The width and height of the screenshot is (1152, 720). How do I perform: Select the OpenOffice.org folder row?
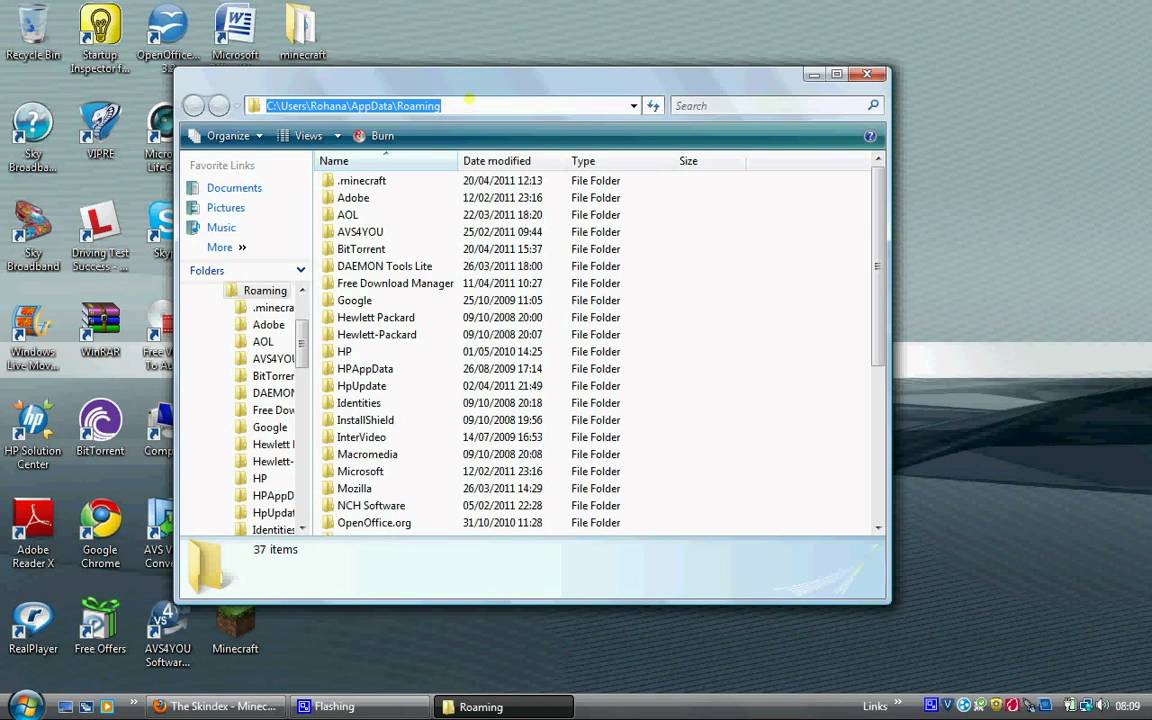374,523
